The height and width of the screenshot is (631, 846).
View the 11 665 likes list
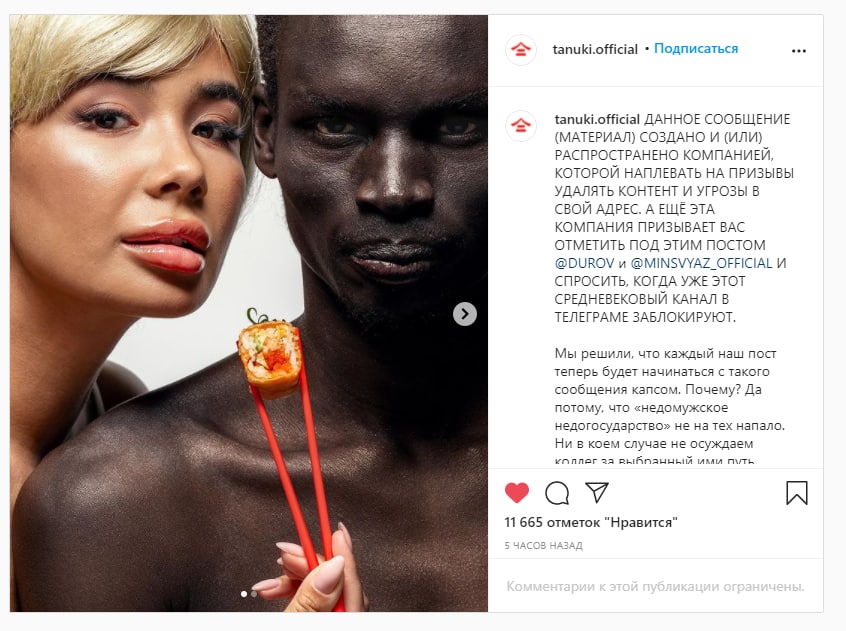point(591,522)
